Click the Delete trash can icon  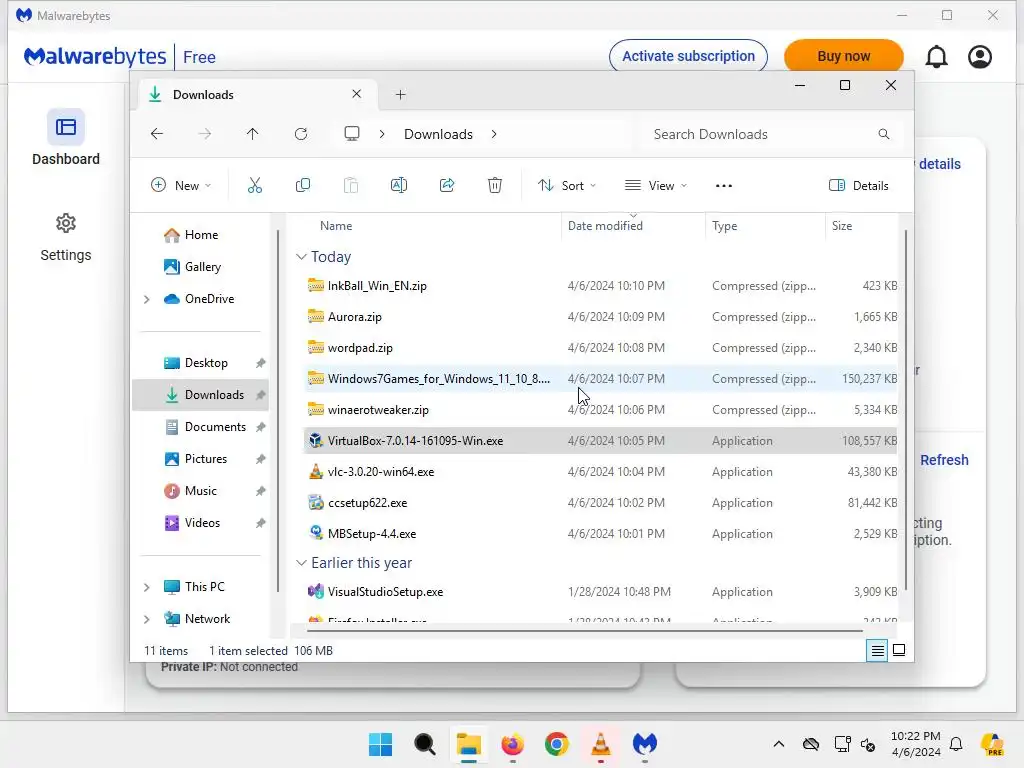(x=495, y=185)
